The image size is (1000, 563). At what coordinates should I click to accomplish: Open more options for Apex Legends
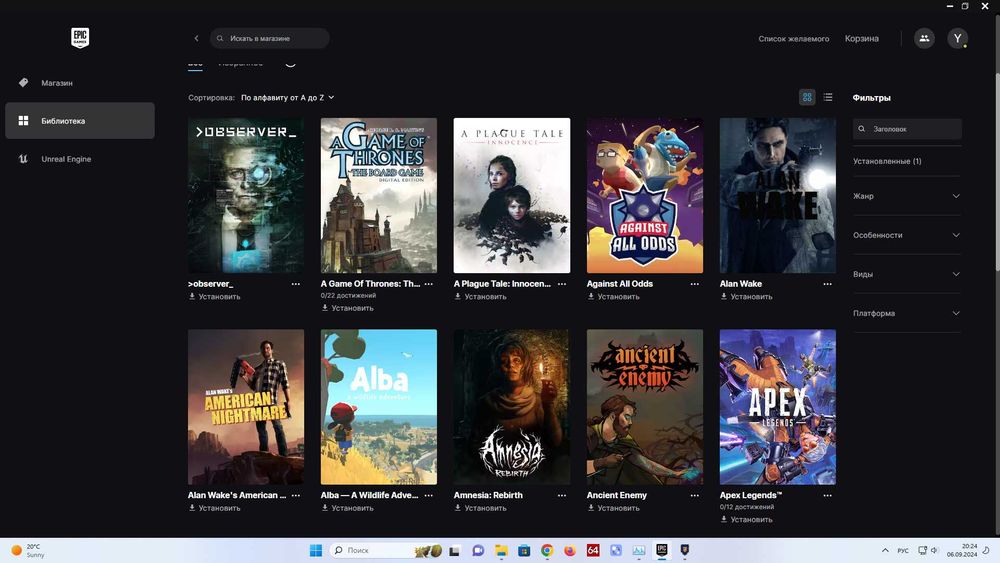point(828,495)
